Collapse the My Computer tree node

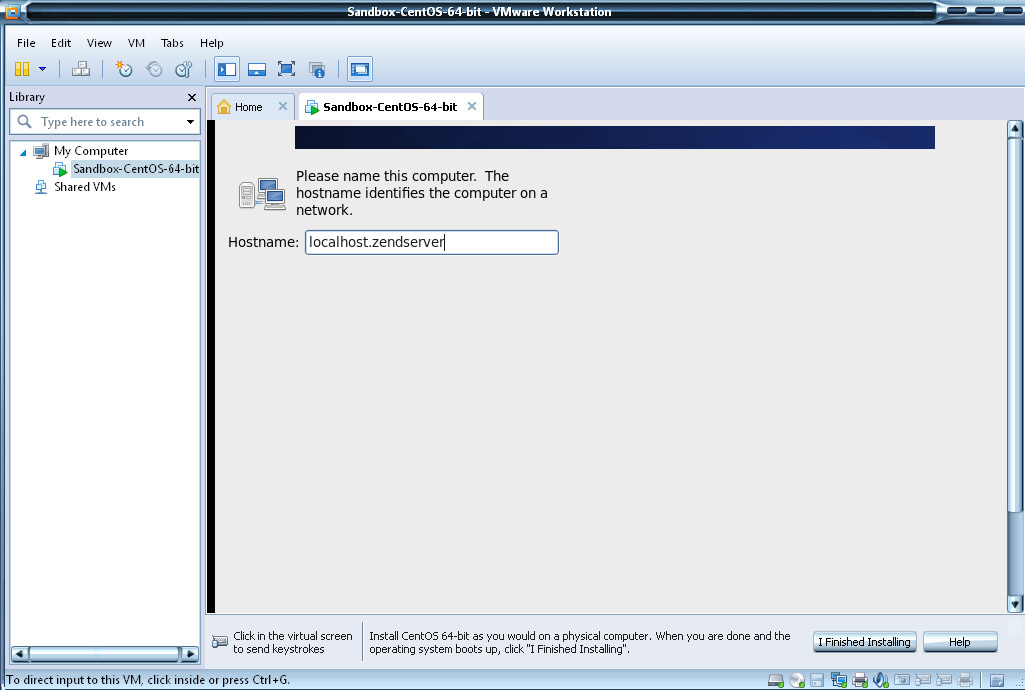[23, 152]
